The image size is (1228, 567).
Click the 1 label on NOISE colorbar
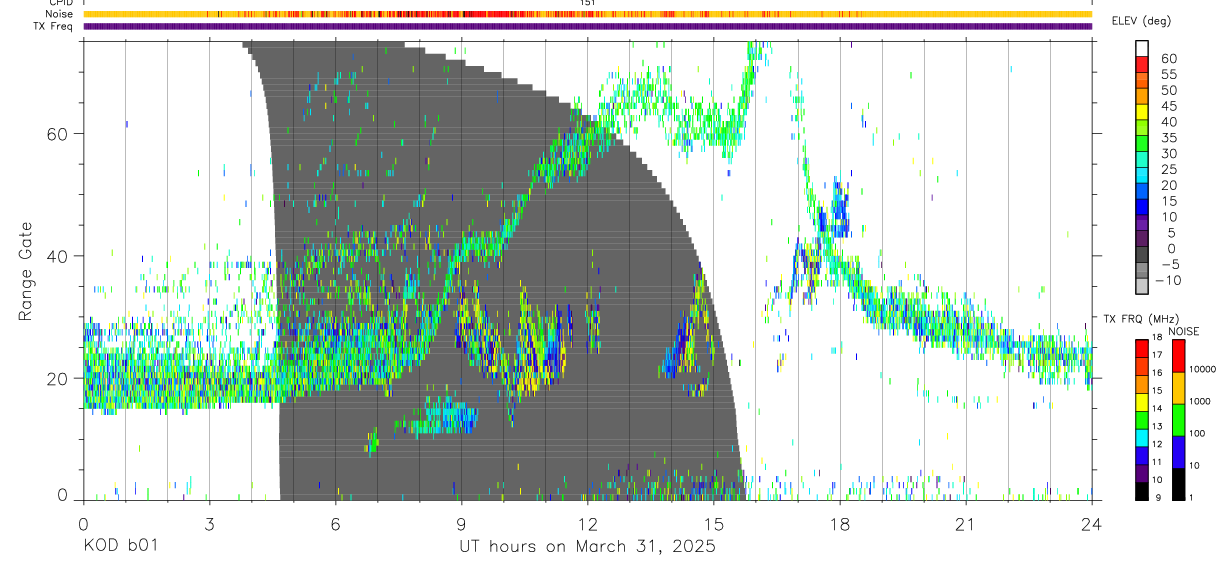point(1192,497)
